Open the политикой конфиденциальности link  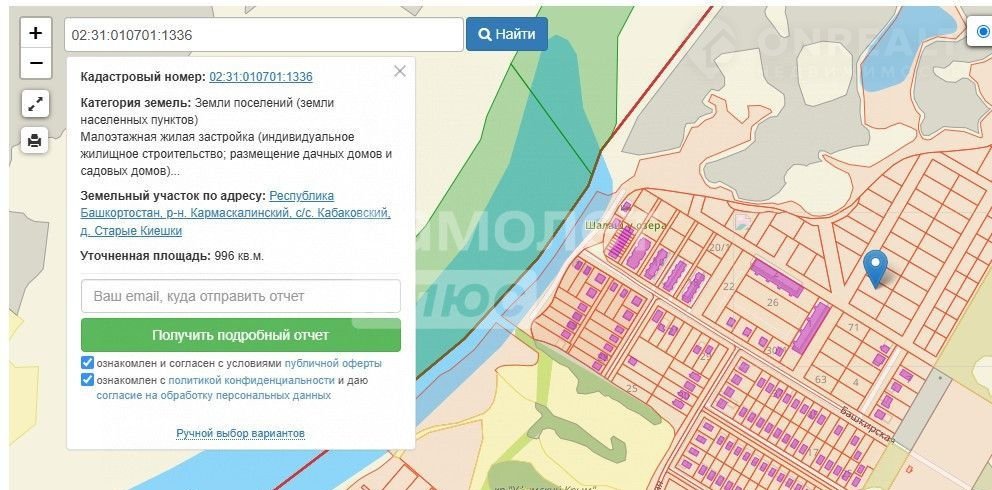pos(251,380)
